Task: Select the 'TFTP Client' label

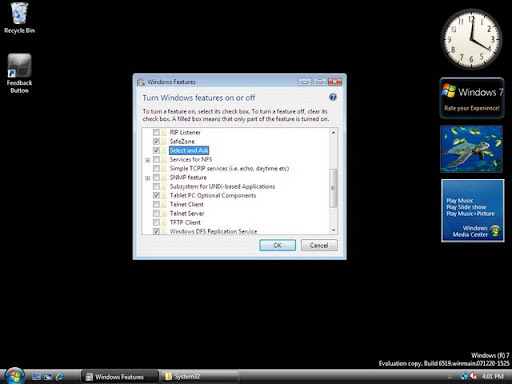Action: point(185,222)
